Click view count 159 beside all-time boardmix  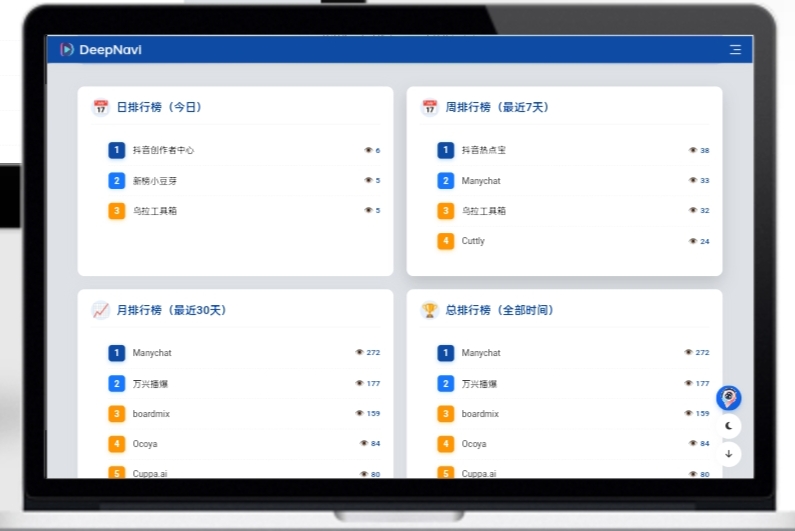click(702, 413)
